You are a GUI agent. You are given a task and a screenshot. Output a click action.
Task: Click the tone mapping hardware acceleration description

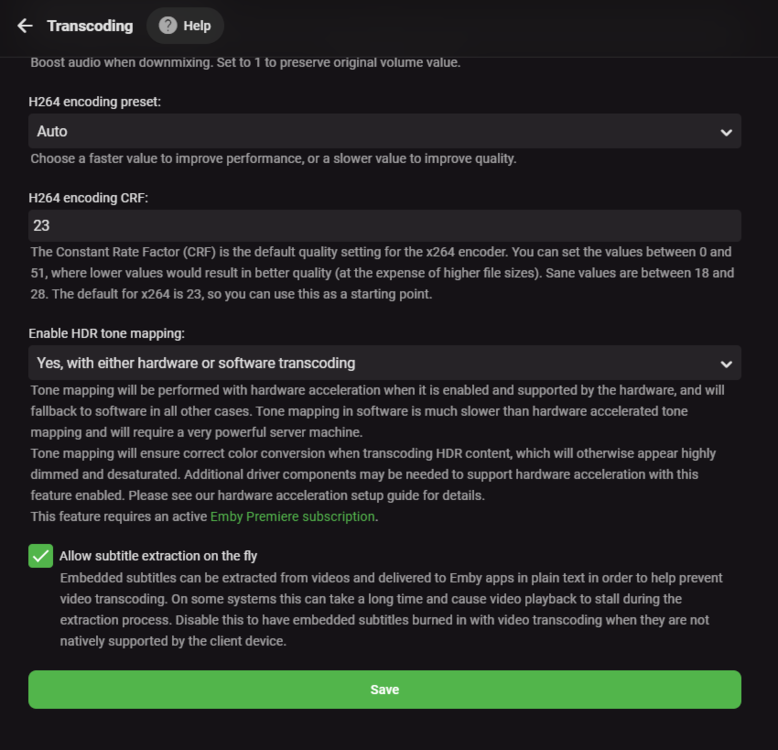click(384, 411)
